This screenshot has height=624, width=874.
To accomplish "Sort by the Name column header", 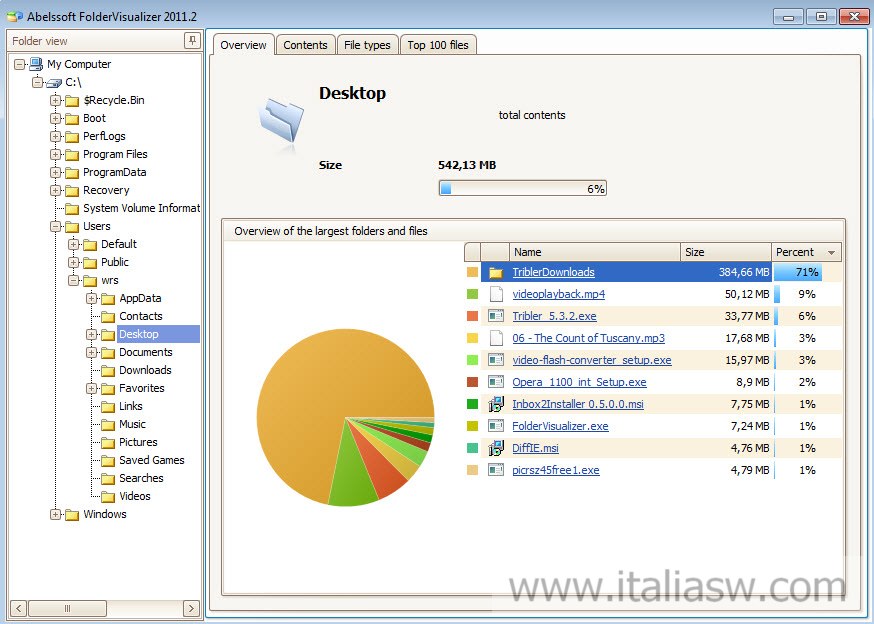I will (x=594, y=252).
